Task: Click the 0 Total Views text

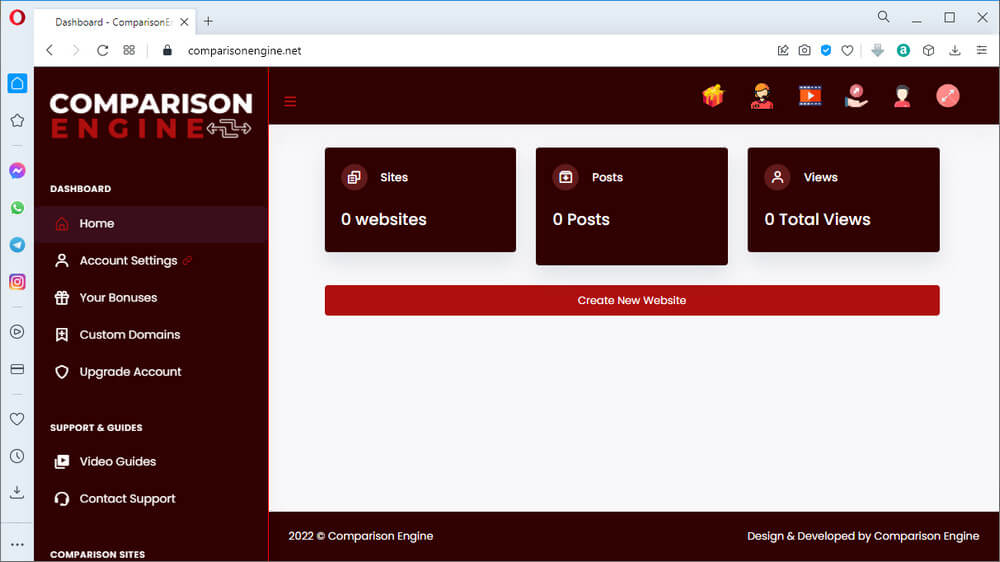Action: point(817,219)
